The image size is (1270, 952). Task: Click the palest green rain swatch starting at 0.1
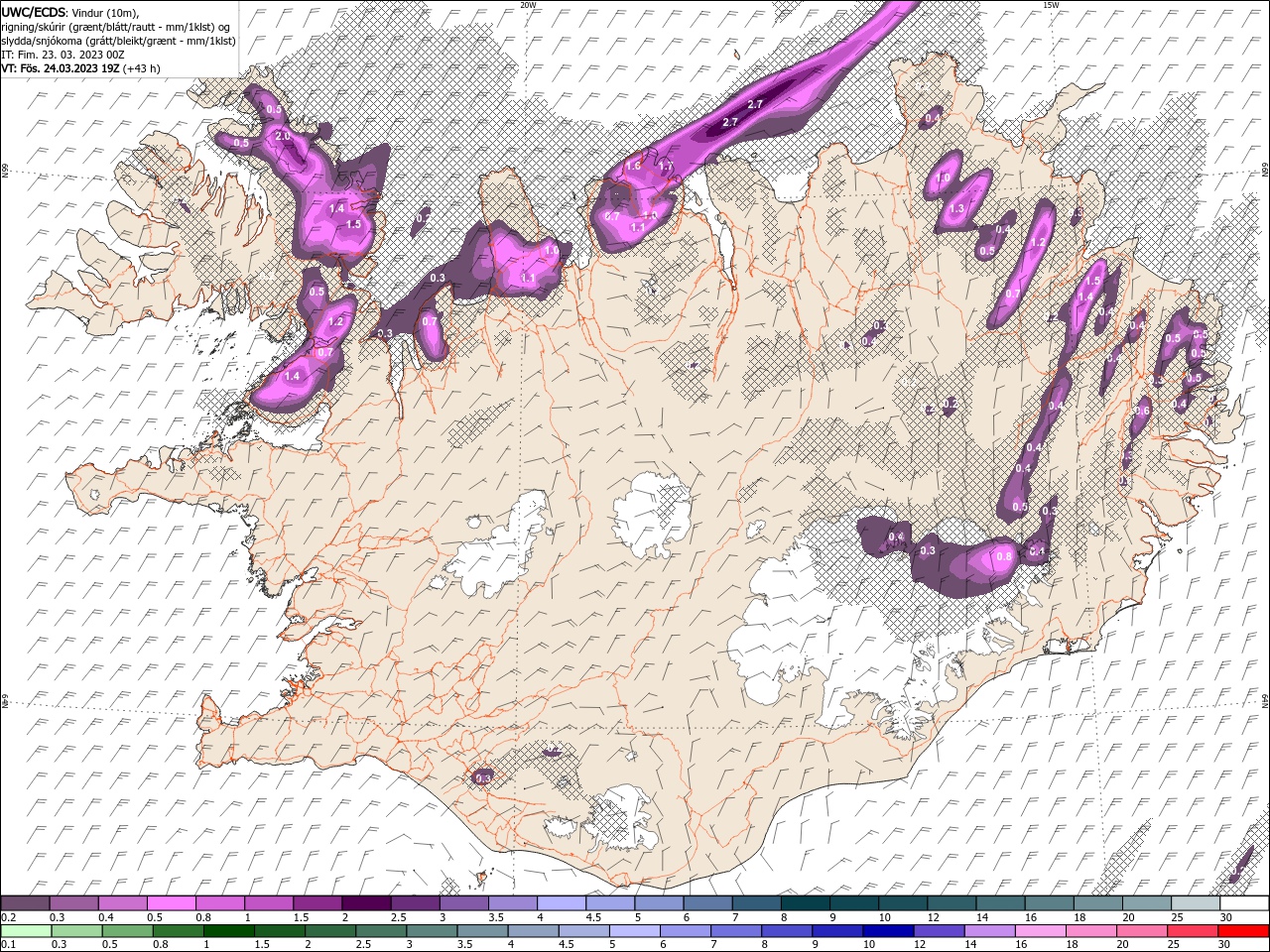pos(26,930)
